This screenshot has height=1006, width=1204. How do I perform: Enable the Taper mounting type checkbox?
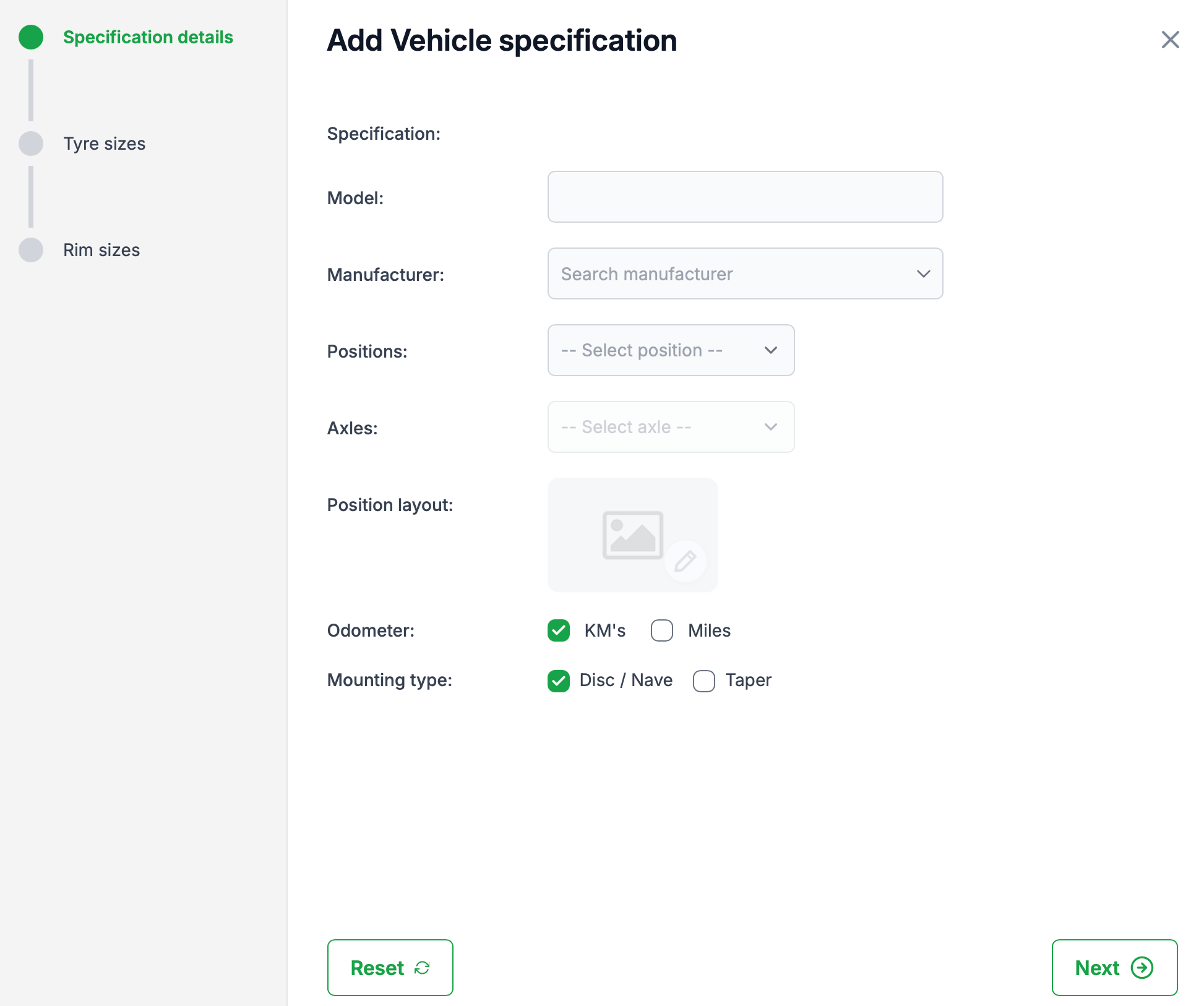(704, 681)
